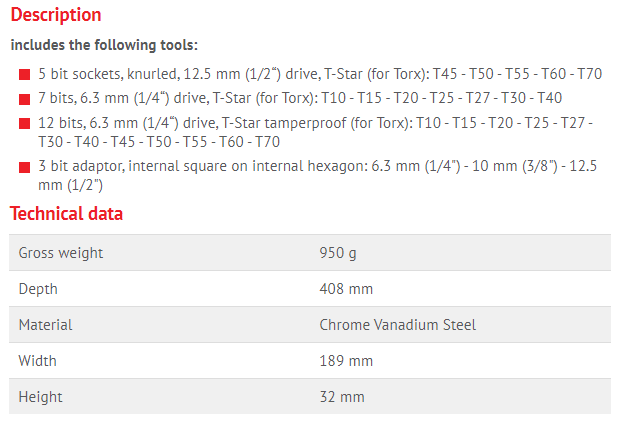Viewport: 617px width, 421px height.
Task: Click the 7 bits T-Star description text
Action: tap(300, 99)
